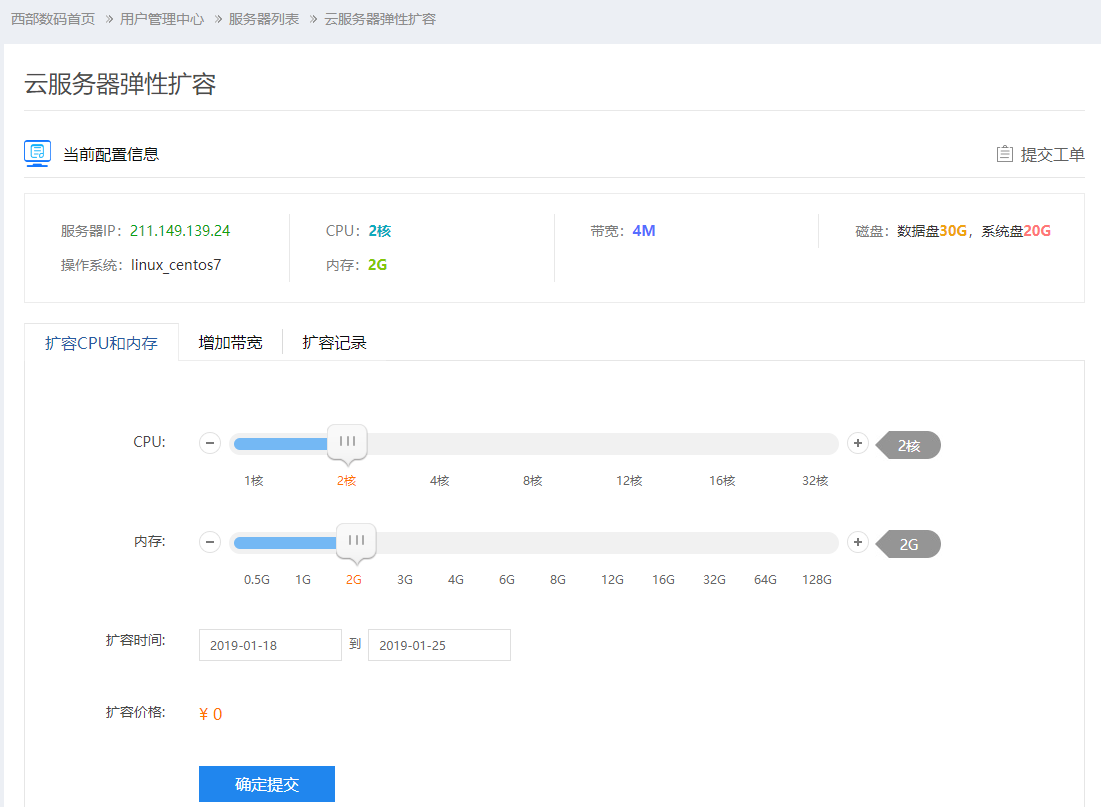Viewport: 1101px width, 807px height.
Task: Switch to the 增加带宽 tab
Action: pyautogui.click(x=230, y=343)
